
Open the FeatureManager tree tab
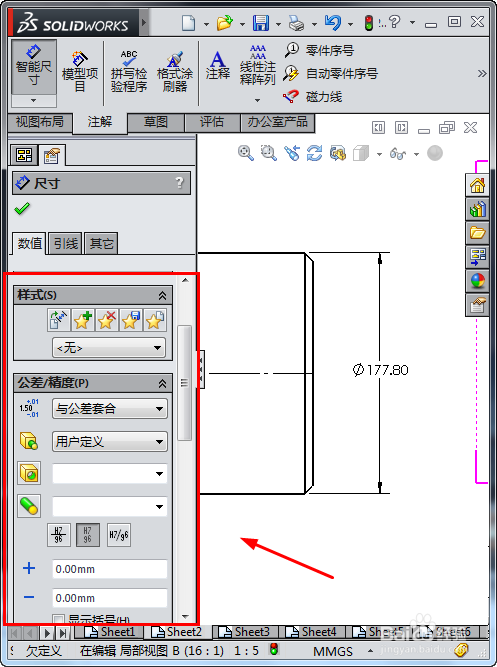coord(24,155)
